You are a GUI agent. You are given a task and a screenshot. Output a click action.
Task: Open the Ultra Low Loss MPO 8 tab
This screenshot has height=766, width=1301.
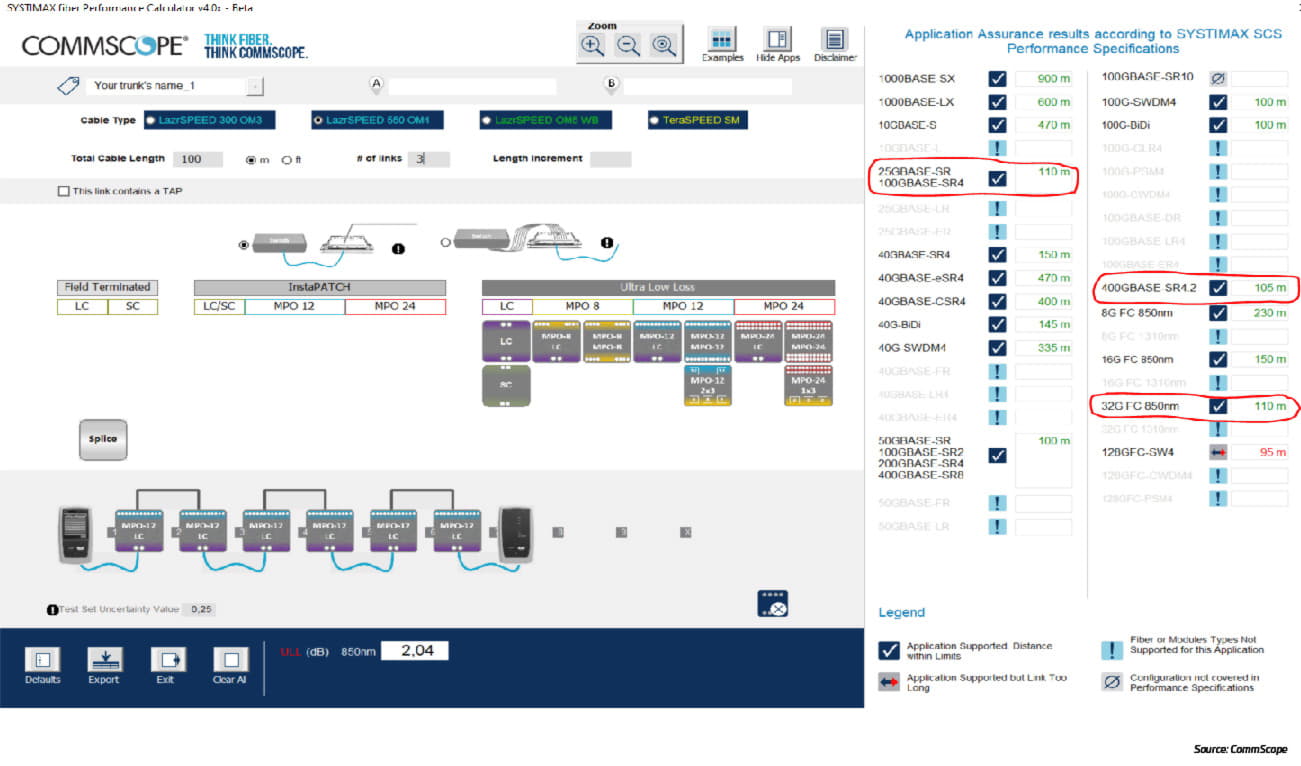click(x=582, y=306)
